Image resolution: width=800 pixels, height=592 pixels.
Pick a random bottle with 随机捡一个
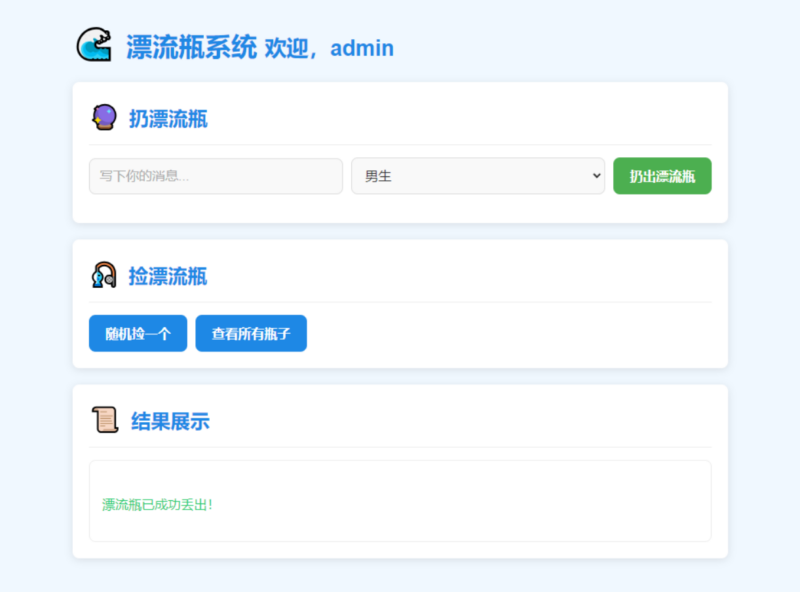138,334
